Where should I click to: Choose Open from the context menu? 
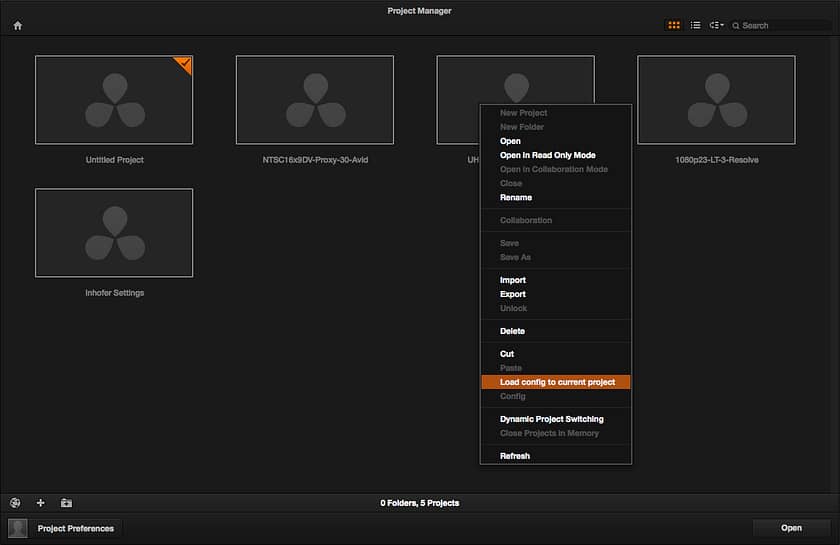click(556, 141)
